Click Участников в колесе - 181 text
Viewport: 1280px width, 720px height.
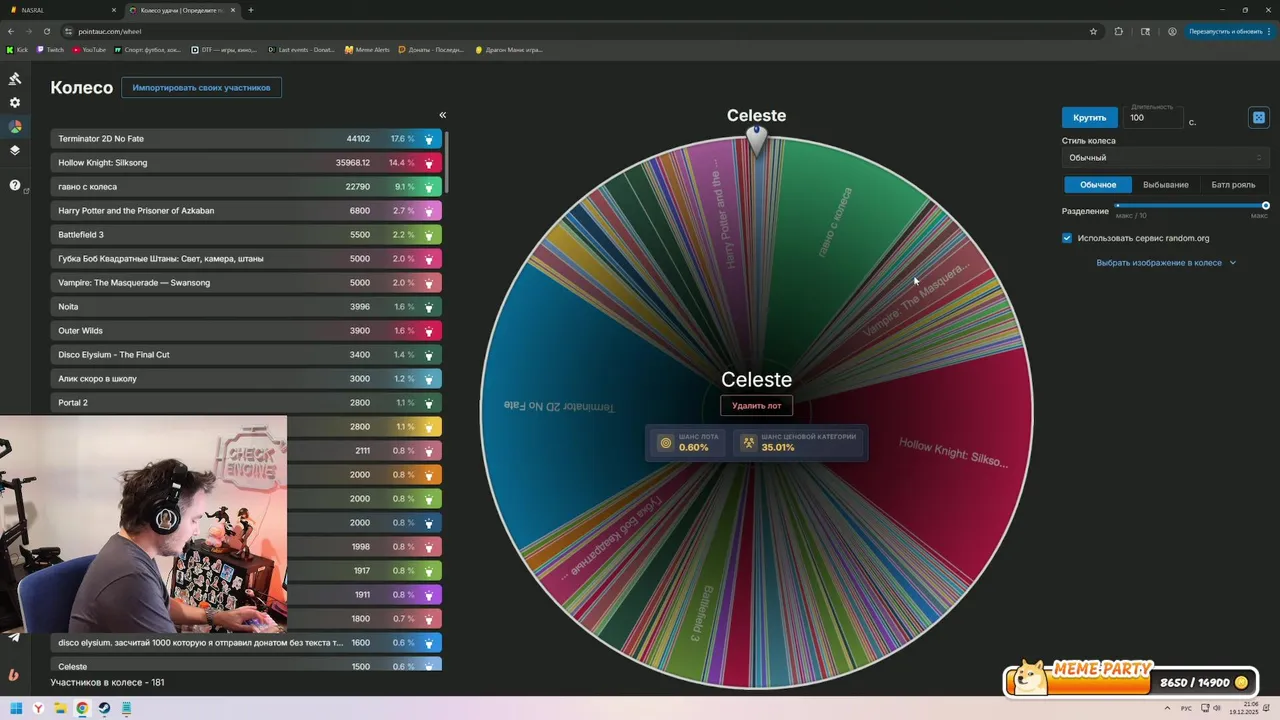pyautogui.click(x=108, y=683)
